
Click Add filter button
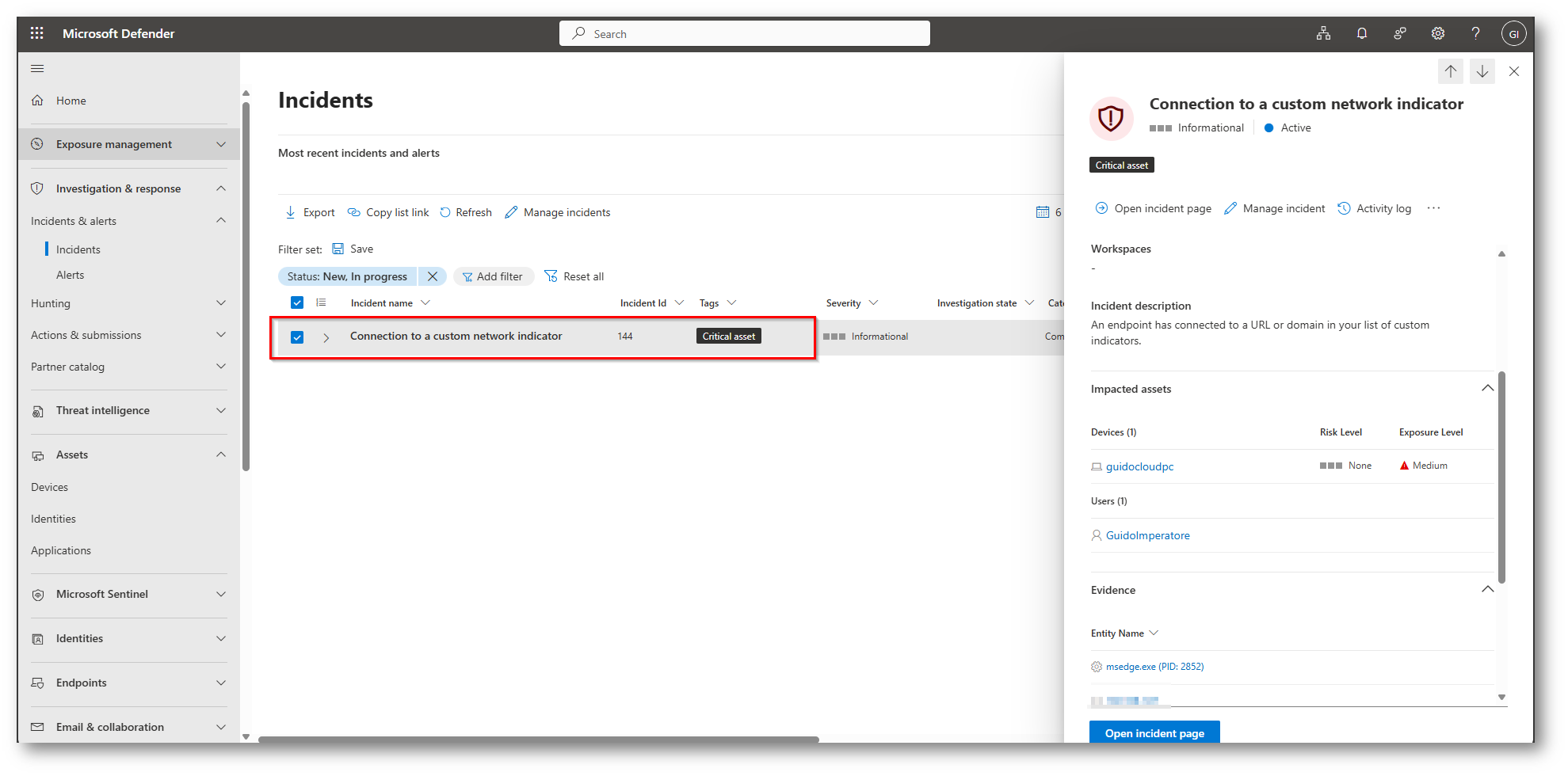pyautogui.click(x=493, y=276)
